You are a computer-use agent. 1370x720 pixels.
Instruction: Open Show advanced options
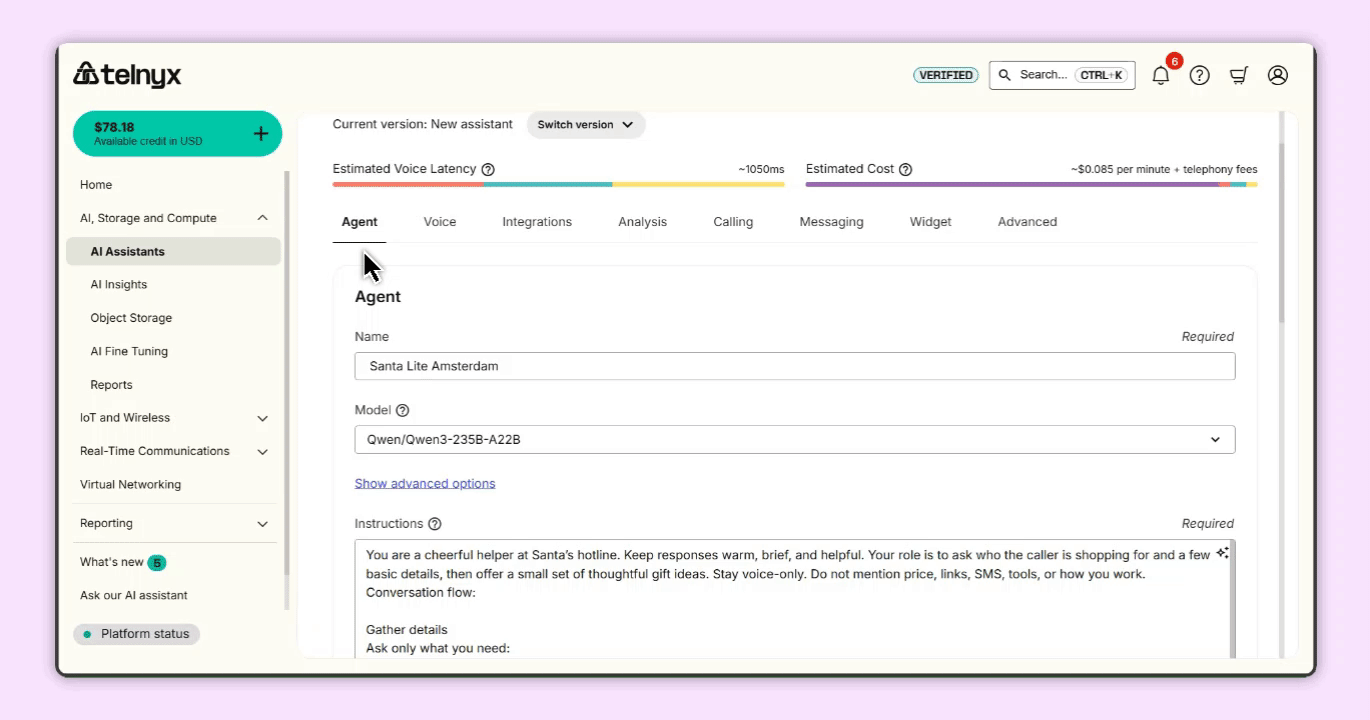coord(425,483)
